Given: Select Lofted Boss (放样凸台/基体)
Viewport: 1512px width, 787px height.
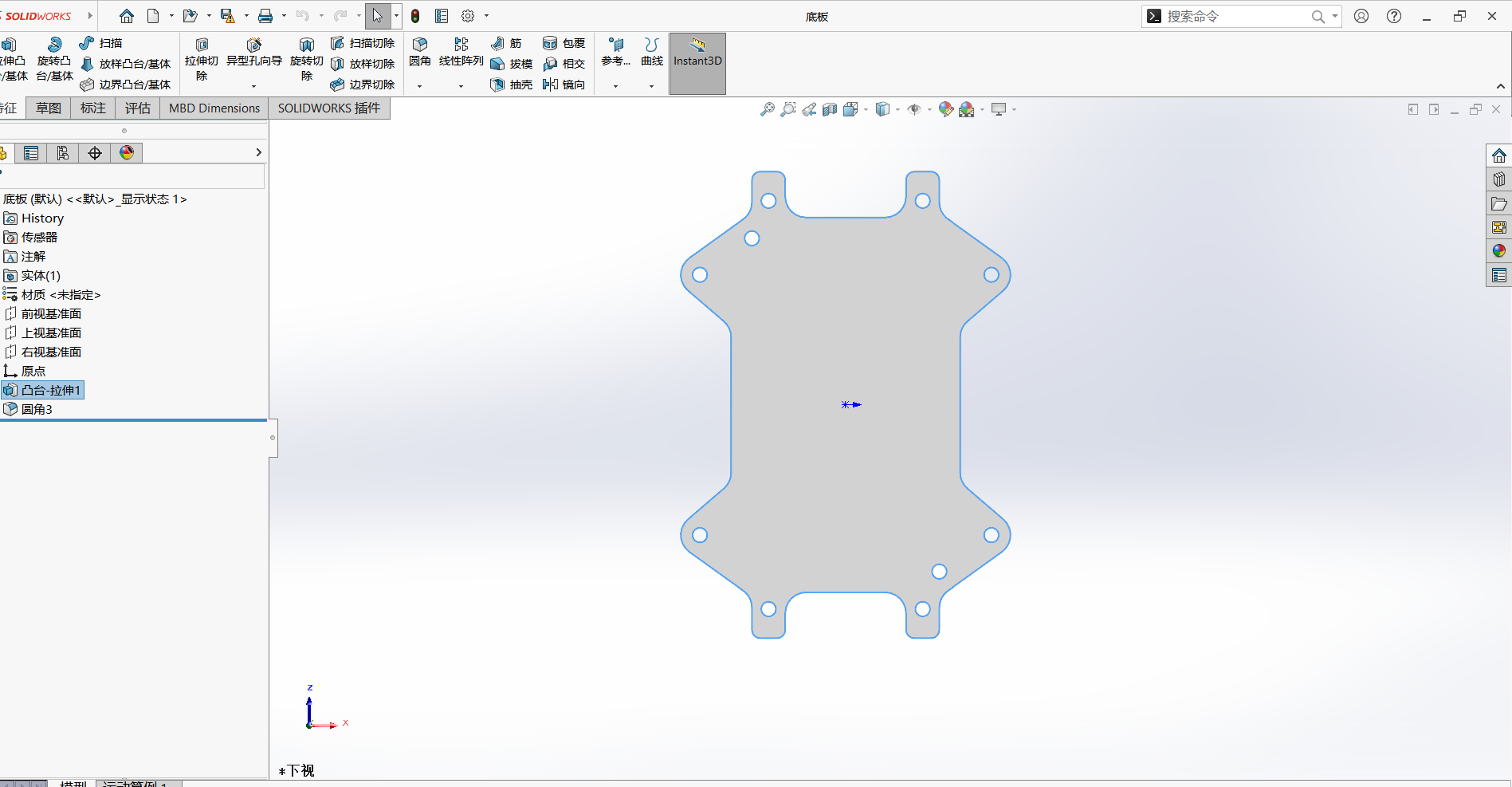Looking at the screenshot, I should click(x=126, y=64).
